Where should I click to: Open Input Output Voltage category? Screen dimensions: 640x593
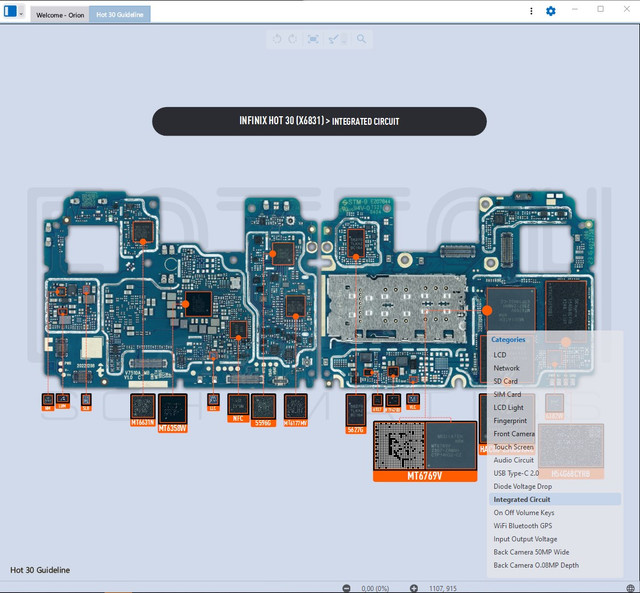click(525, 539)
